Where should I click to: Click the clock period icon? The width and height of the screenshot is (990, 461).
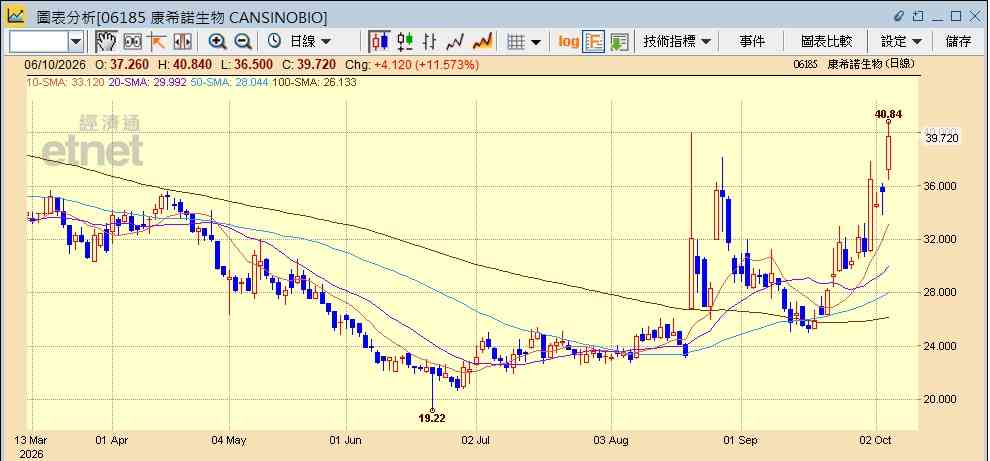point(274,42)
